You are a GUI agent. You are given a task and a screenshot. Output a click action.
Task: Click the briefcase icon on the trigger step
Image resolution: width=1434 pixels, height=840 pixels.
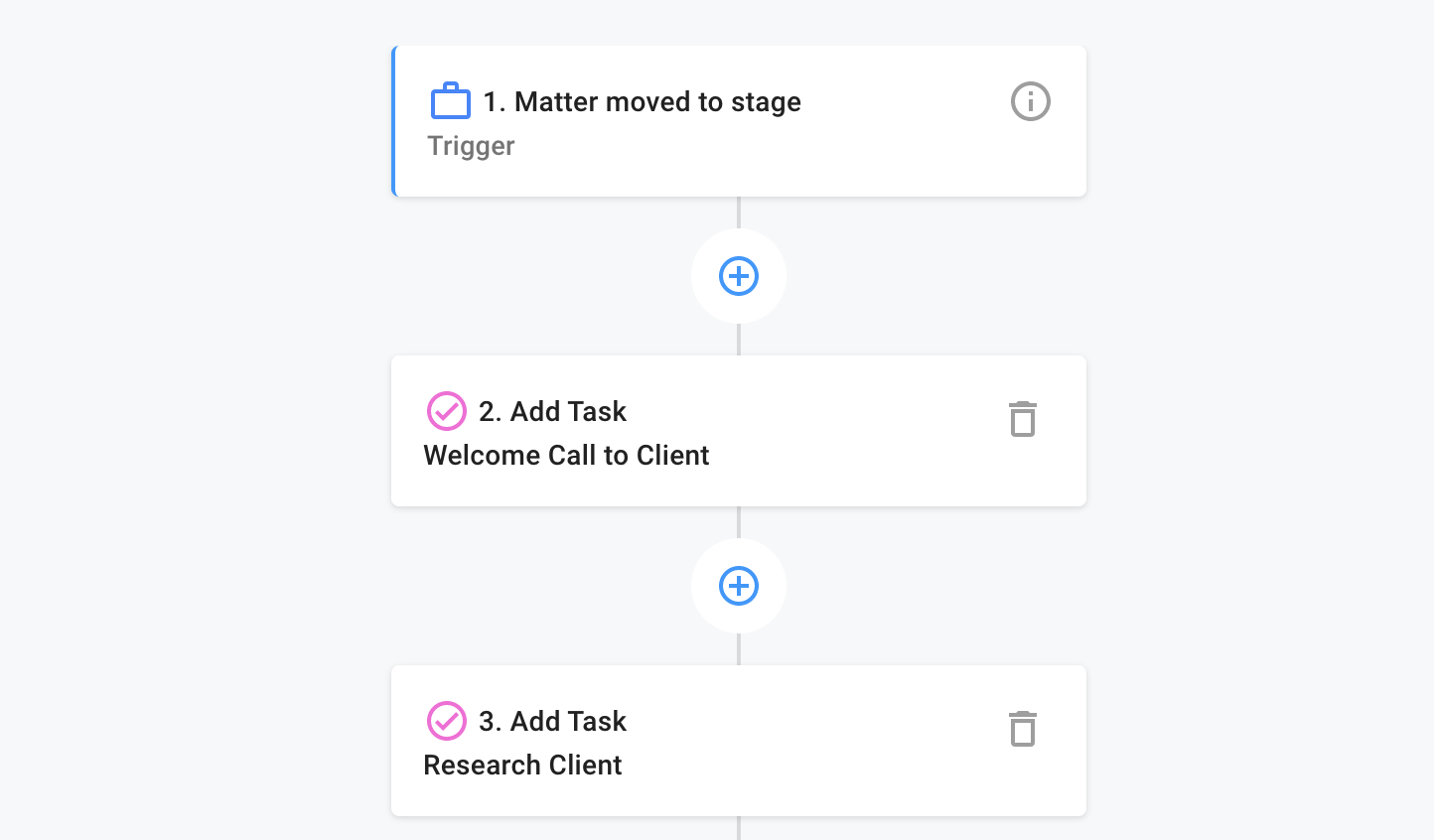450,101
